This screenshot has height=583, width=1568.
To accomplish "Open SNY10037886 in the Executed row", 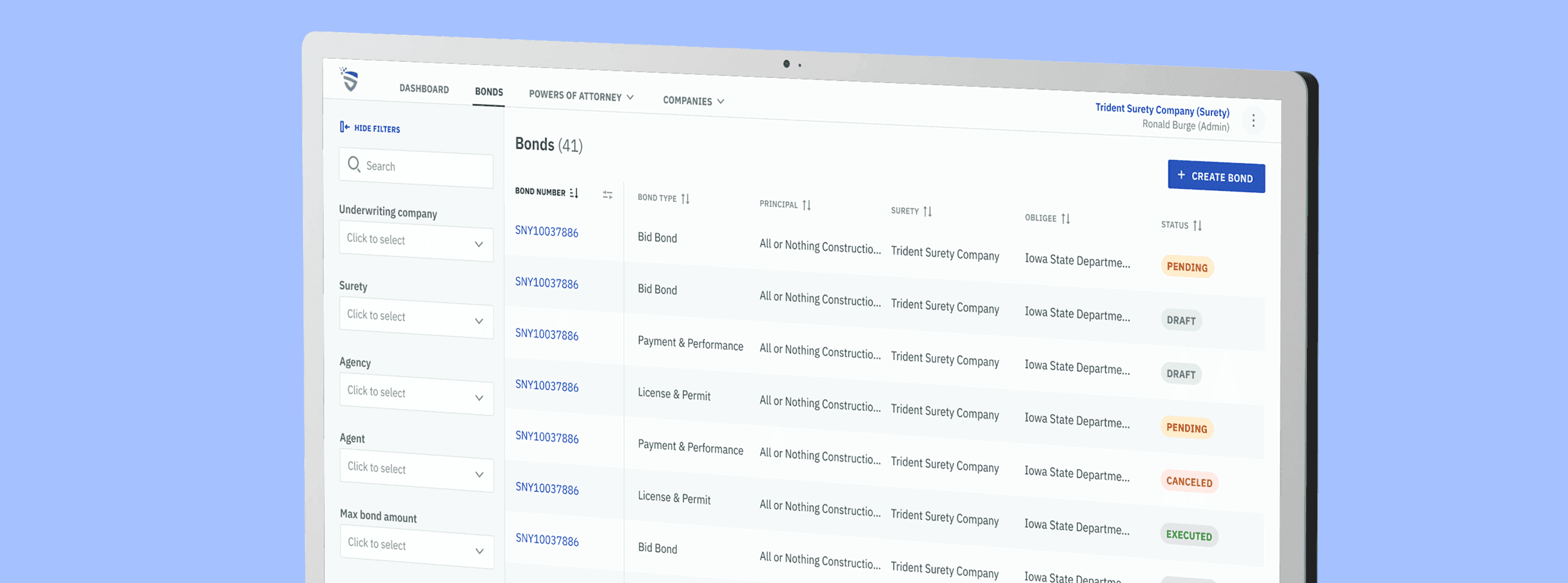I will tap(547, 488).
